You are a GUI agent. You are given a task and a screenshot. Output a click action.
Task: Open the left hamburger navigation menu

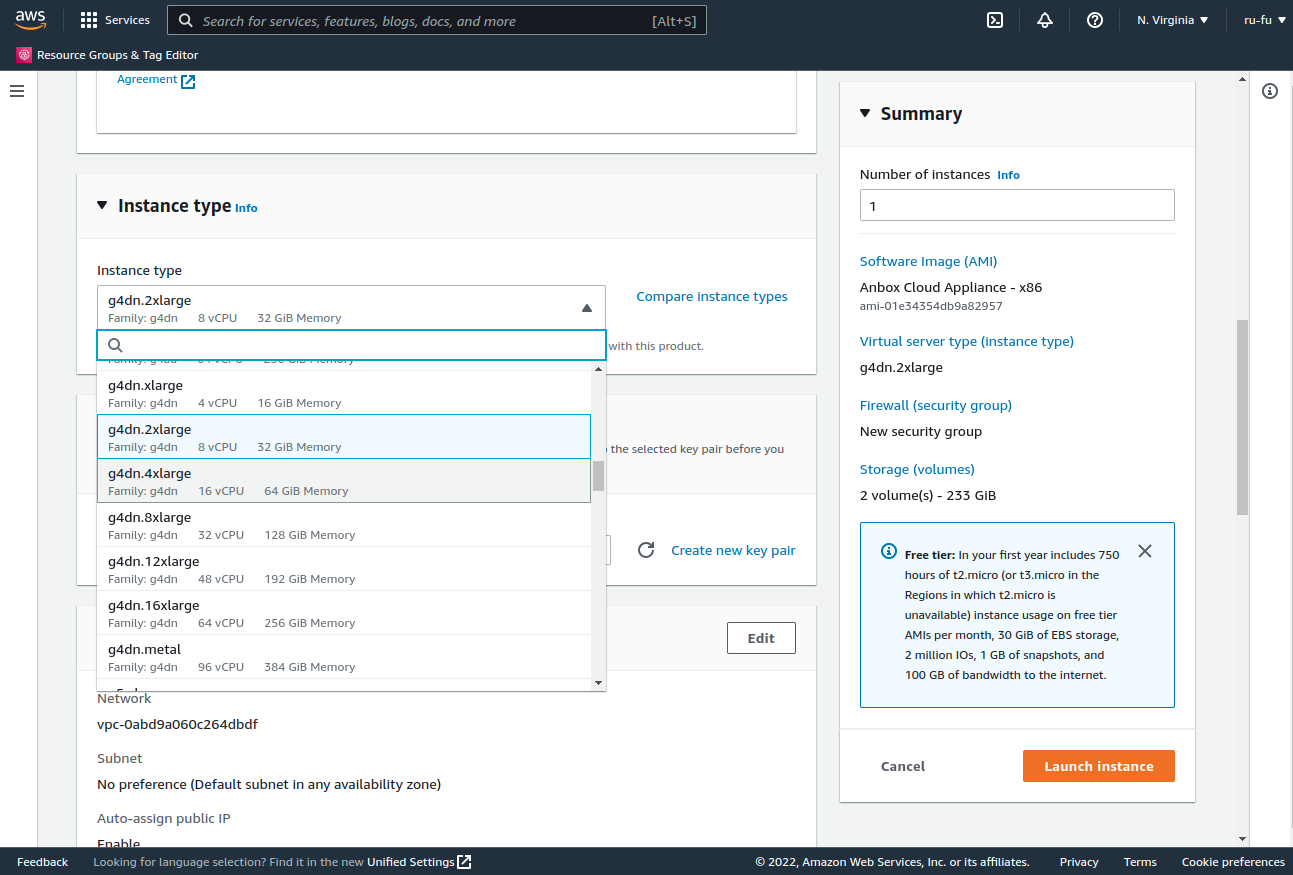[x=17, y=91]
